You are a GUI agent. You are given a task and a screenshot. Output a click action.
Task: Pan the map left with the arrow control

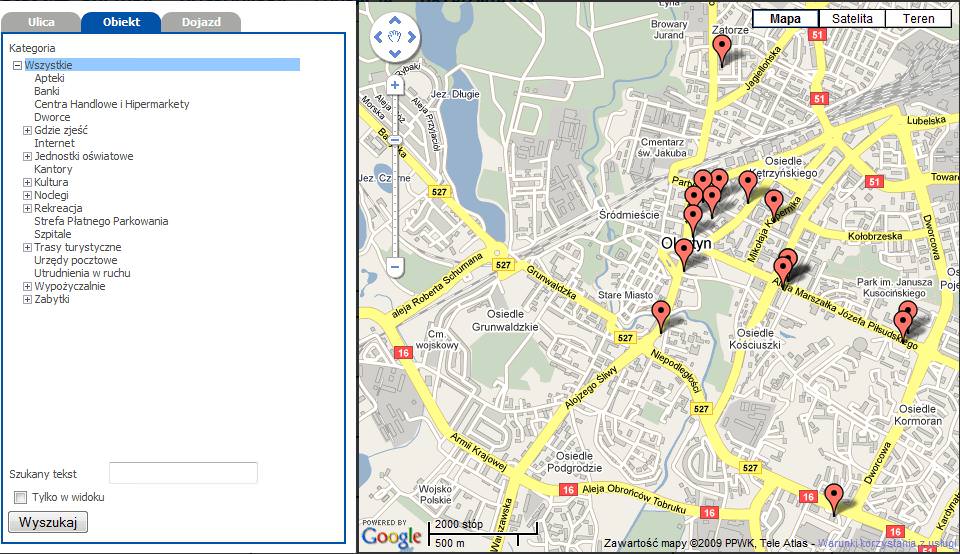coord(379,38)
